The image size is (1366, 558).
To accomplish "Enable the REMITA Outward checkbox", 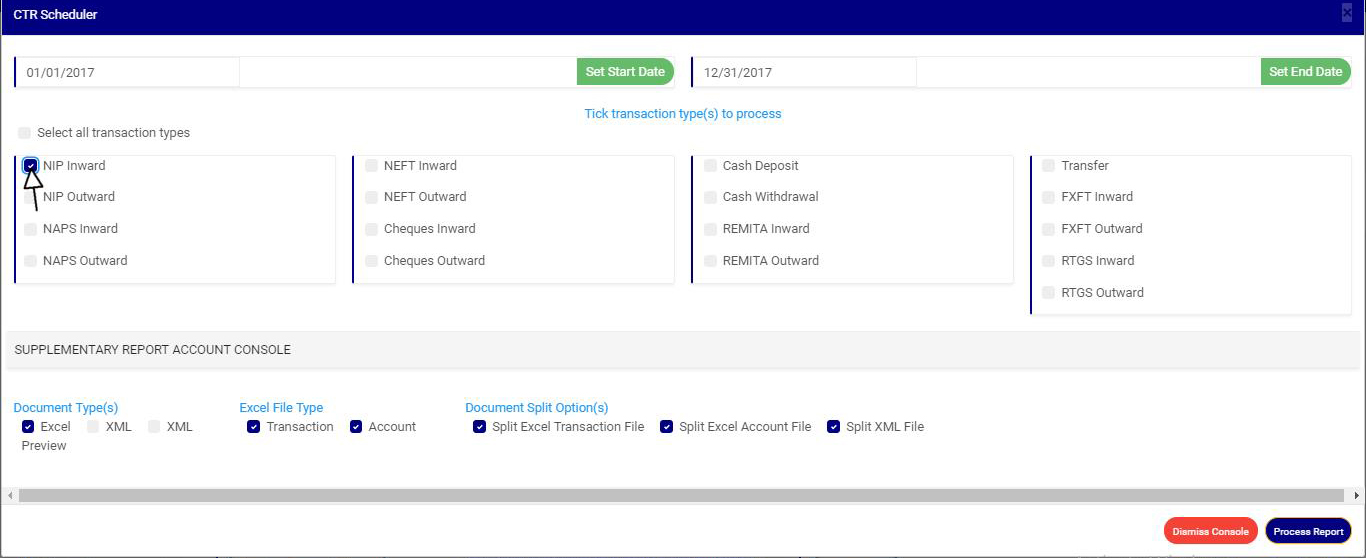I will tap(711, 261).
